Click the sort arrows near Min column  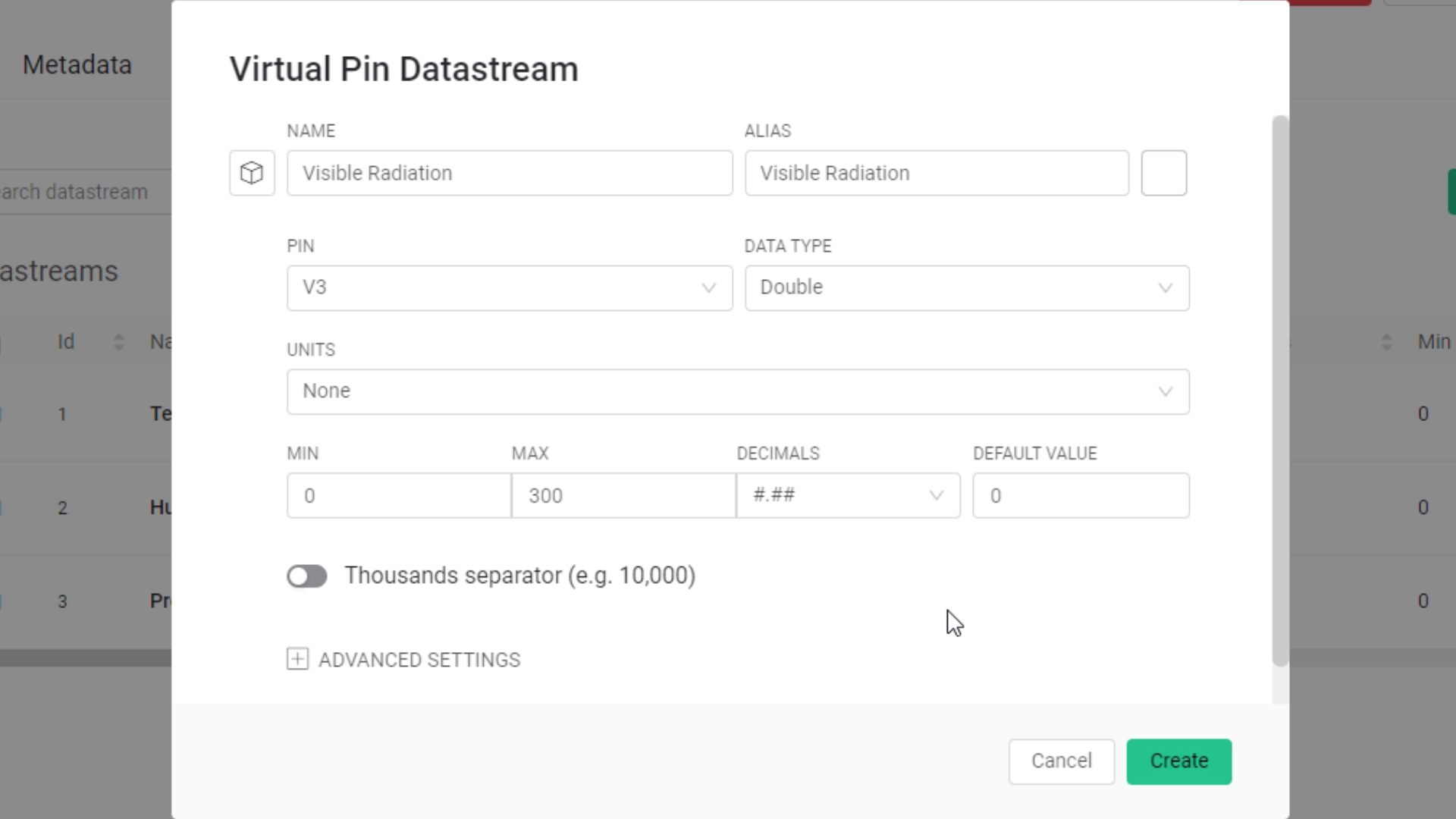[x=1386, y=342]
